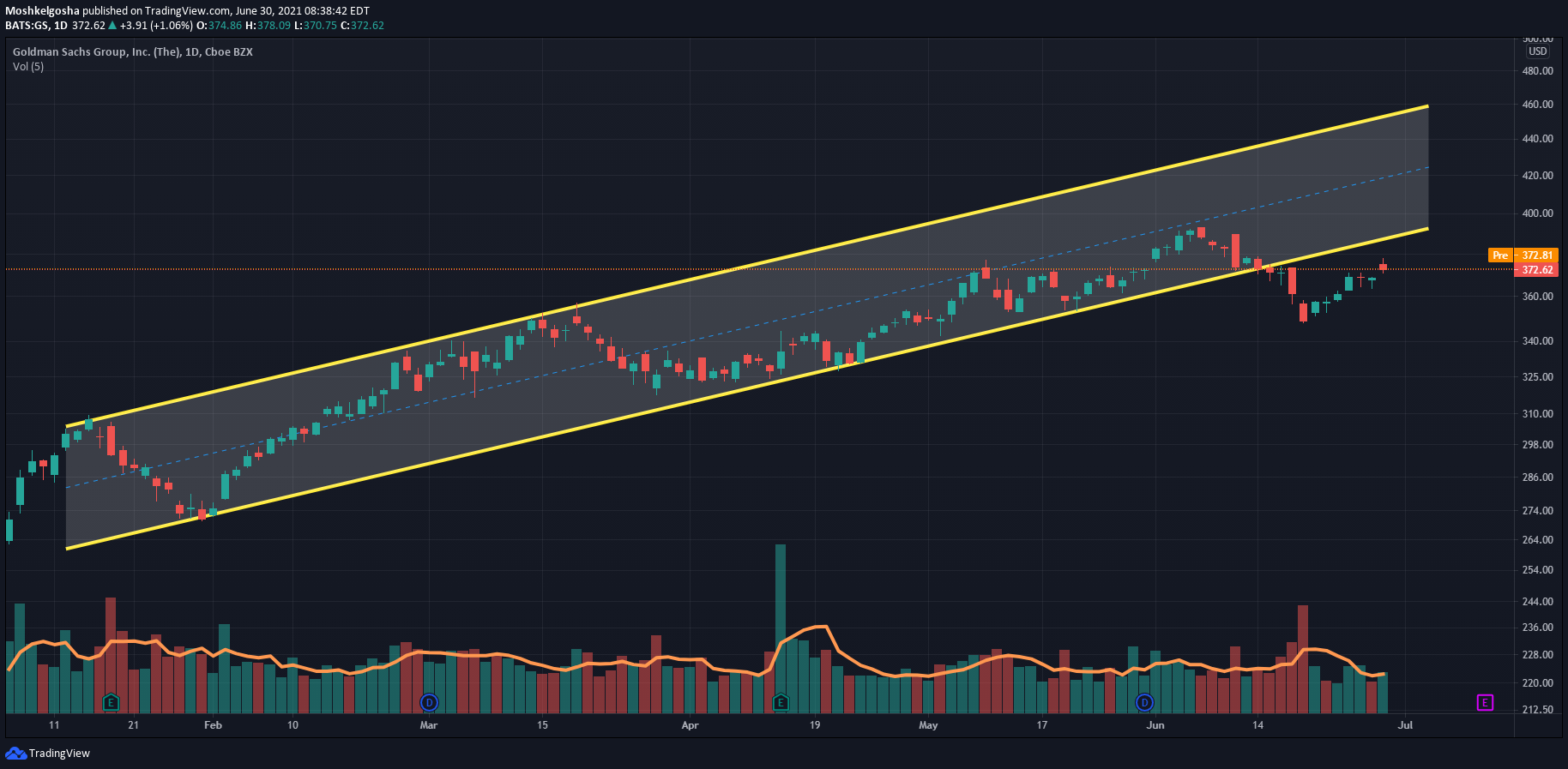This screenshot has height=769, width=1568.
Task: Click the orange Pre 372.81 price tag
Action: pos(1523,255)
